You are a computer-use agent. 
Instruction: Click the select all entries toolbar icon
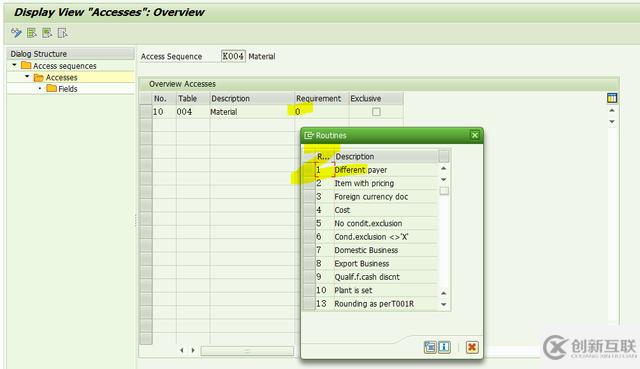pyautogui.click(x=32, y=33)
